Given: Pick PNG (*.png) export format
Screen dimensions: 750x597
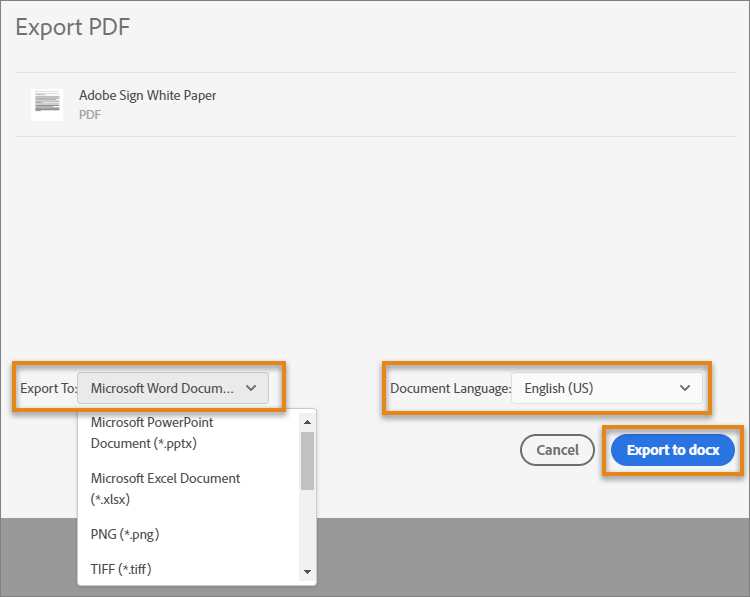Looking at the screenshot, I should (125, 534).
